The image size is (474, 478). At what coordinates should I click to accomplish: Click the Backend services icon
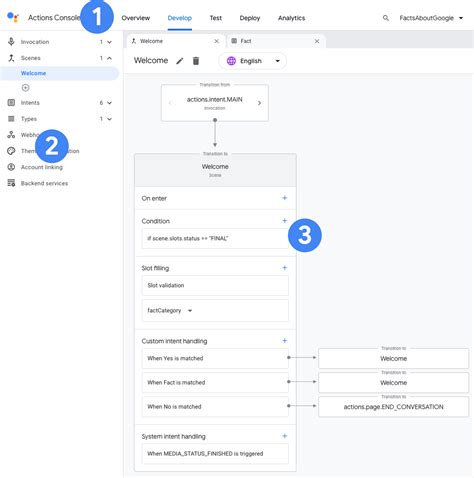tap(11, 183)
